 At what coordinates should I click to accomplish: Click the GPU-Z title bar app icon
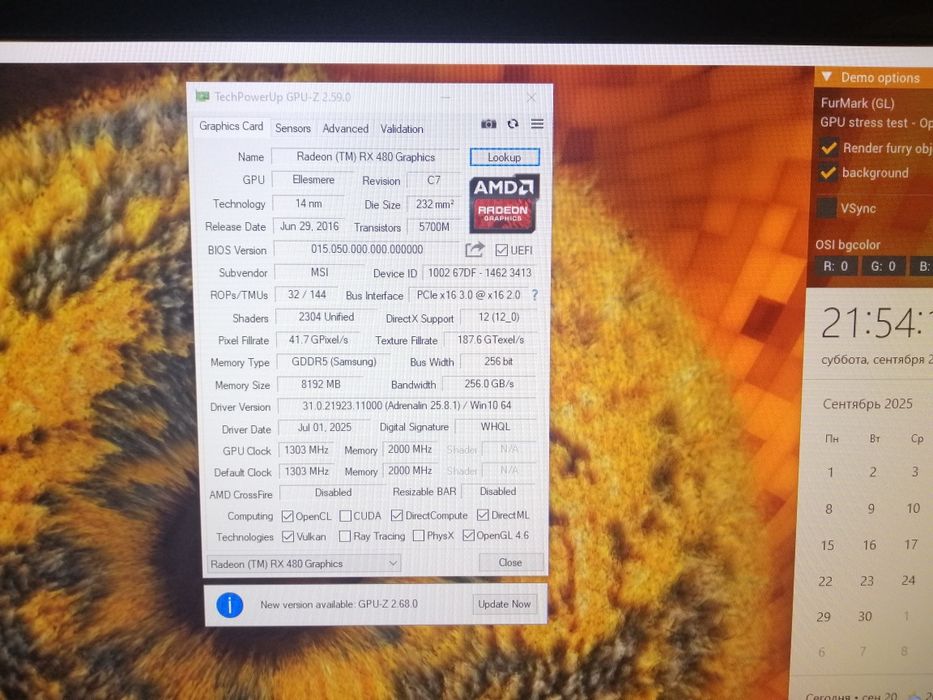[202, 96]
